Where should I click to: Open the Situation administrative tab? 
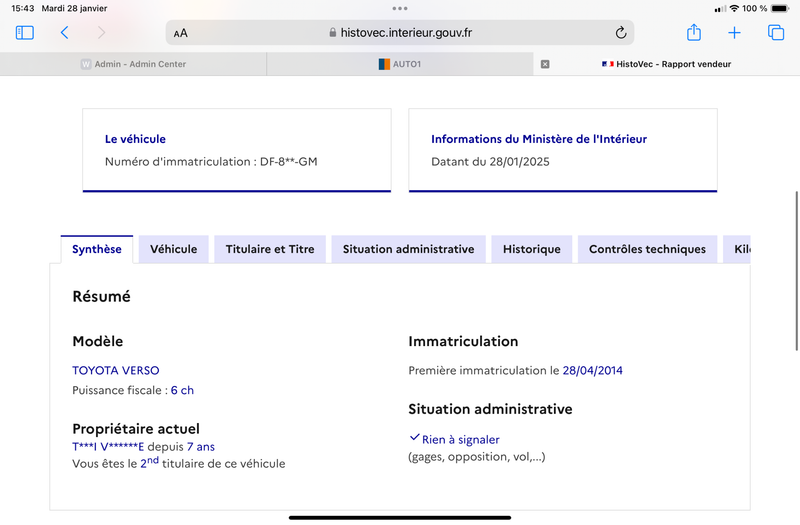[x=408, y=249]
